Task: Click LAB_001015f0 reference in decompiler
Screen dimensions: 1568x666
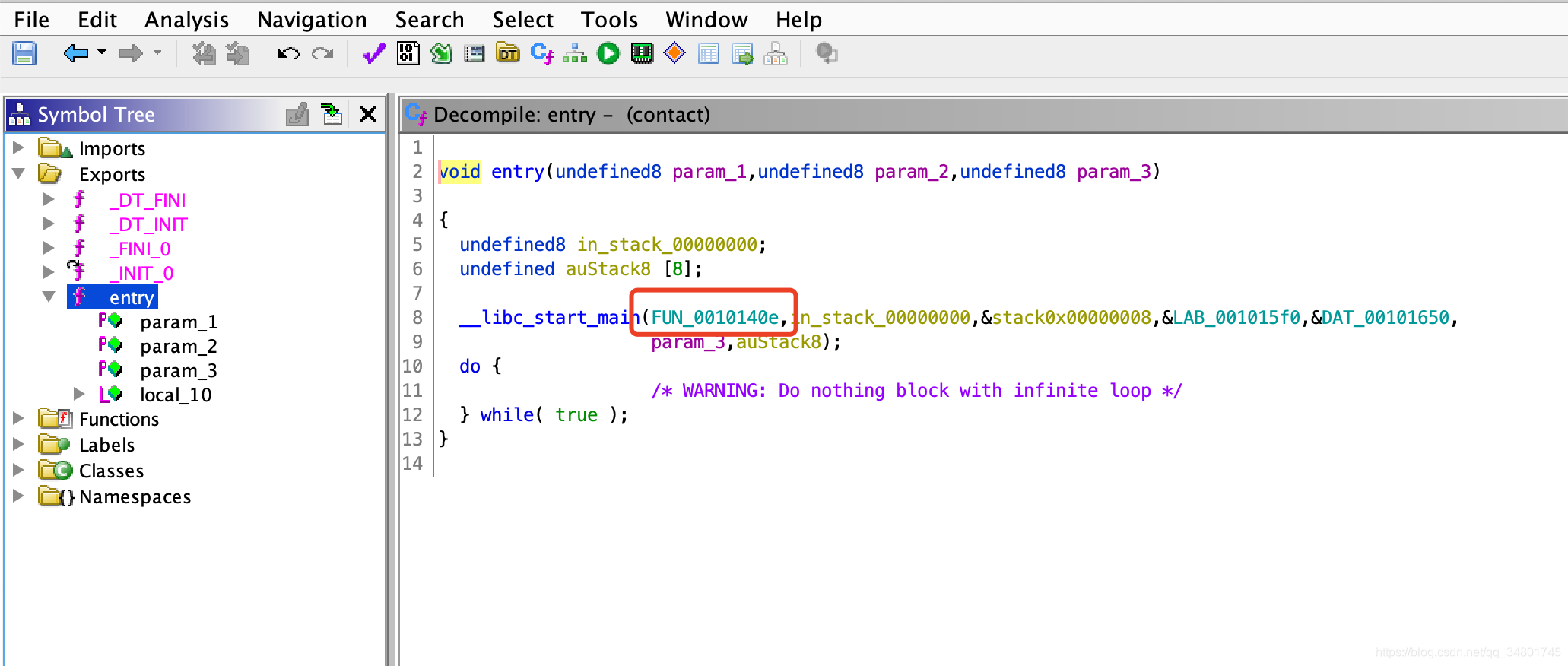Action: point(1236,317)
